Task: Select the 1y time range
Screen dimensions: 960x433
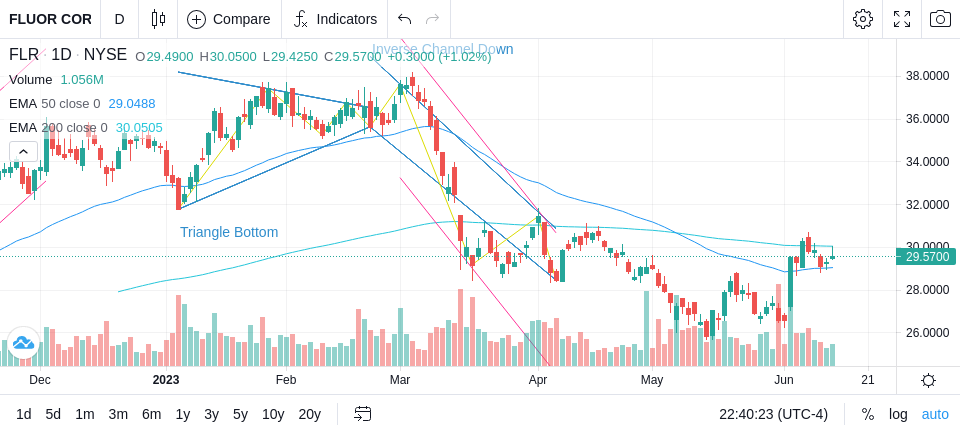Action: tap(182, 414)
